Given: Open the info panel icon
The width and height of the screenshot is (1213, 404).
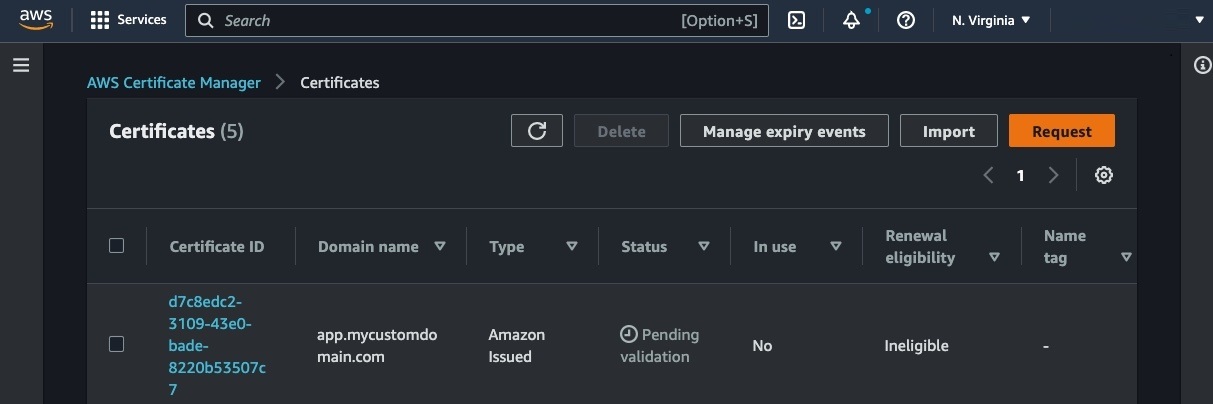Looking at the screenshot, I should click(x=1203, y=66).
